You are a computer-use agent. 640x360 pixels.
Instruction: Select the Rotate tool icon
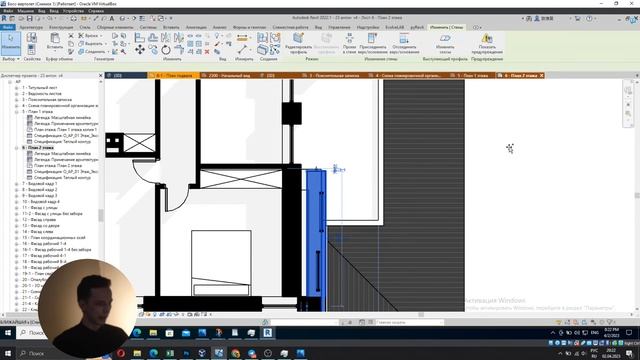pos(166,50)
